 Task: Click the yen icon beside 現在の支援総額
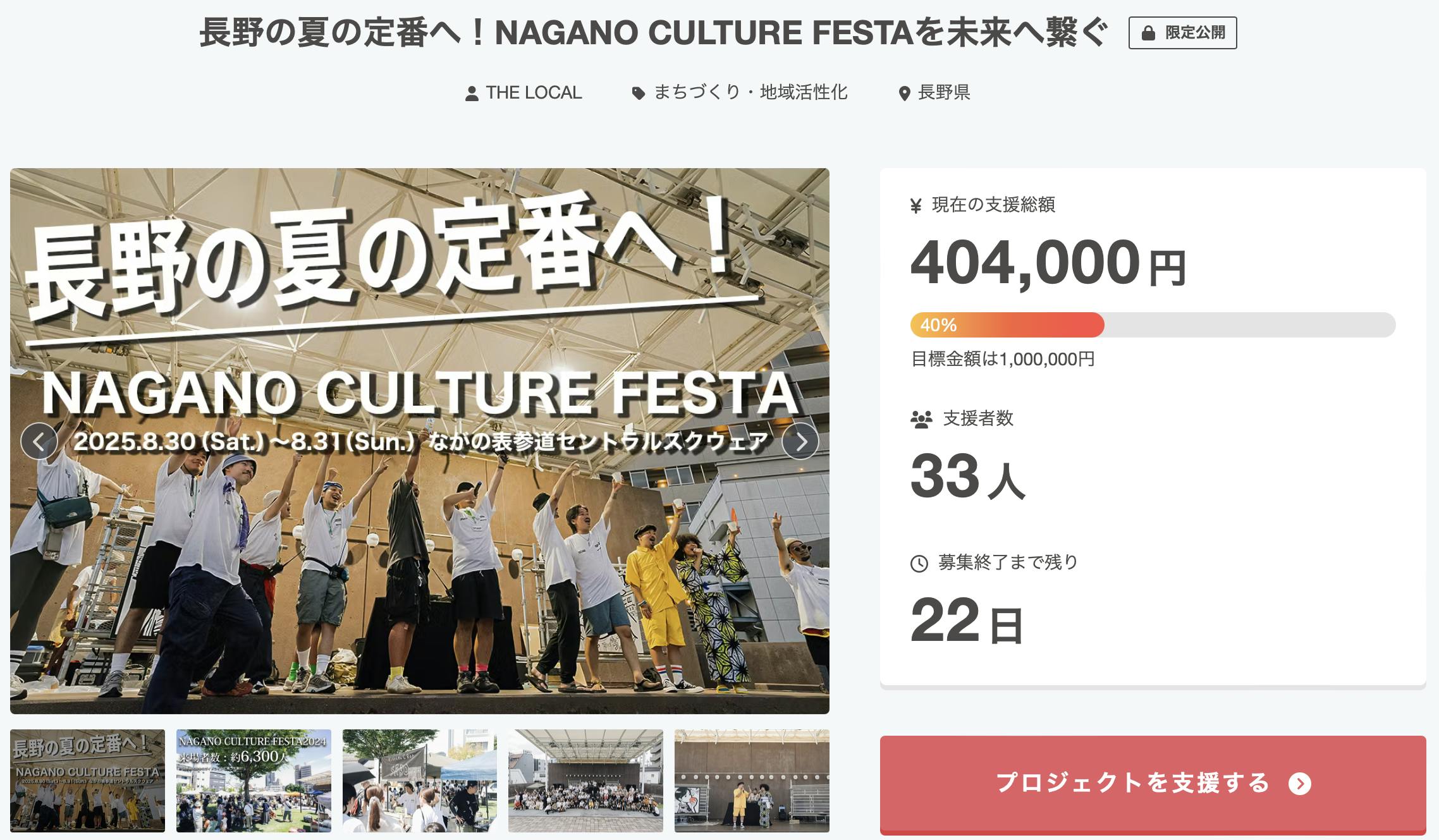point(915,206)
